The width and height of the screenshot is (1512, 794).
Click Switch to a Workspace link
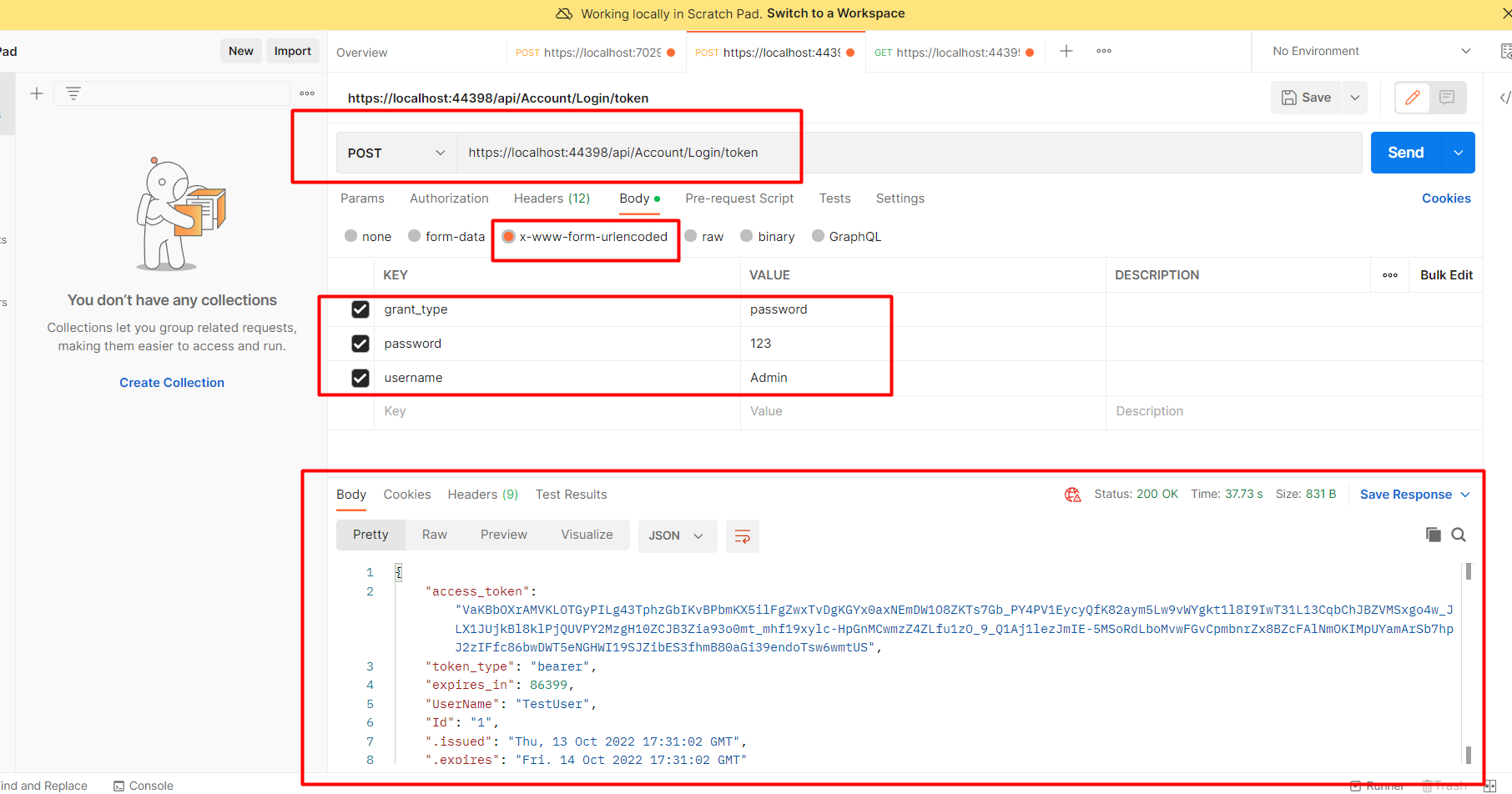coord(835,13)
